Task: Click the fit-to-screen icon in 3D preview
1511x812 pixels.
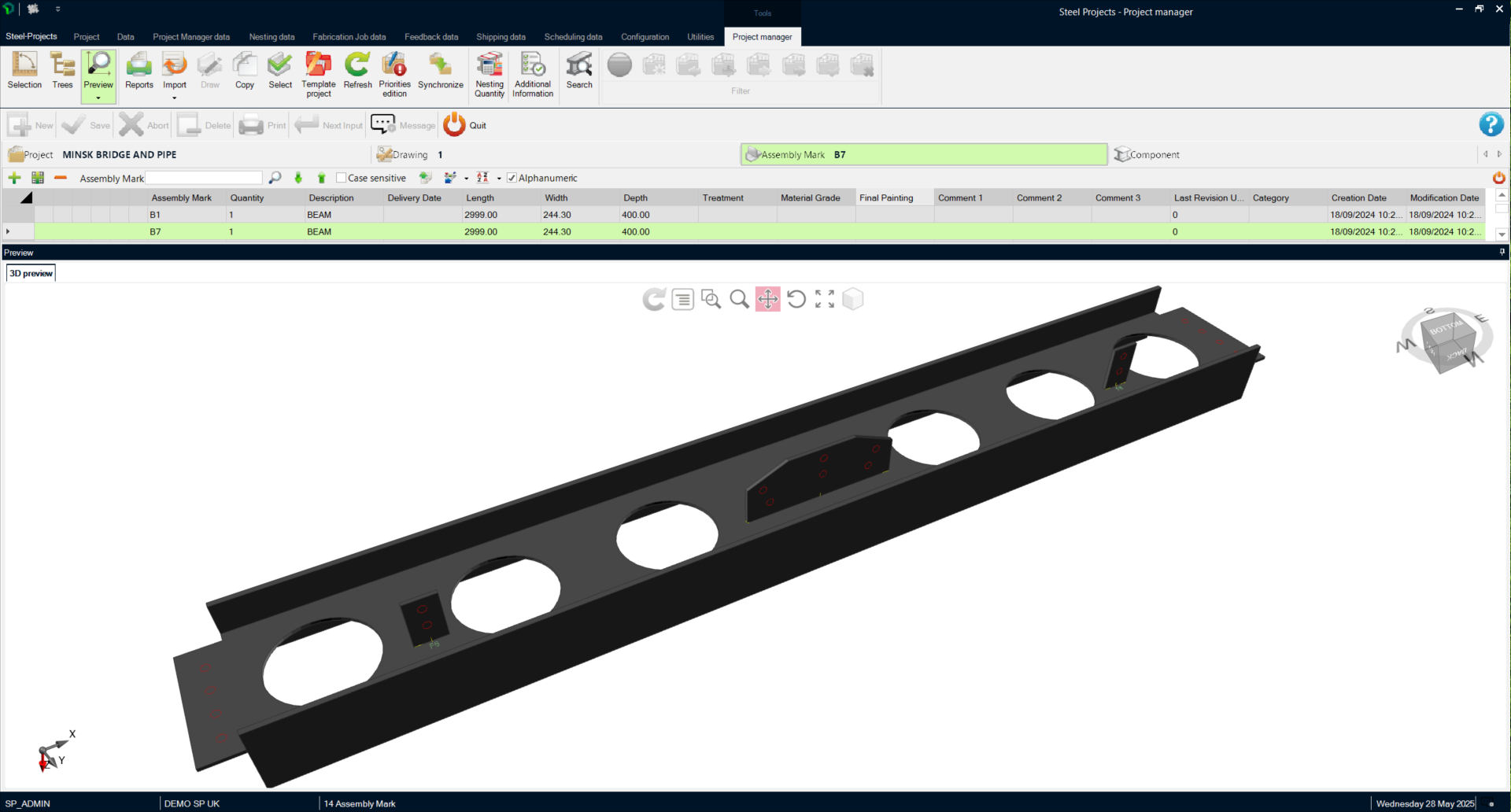Action: click(824, 299)
